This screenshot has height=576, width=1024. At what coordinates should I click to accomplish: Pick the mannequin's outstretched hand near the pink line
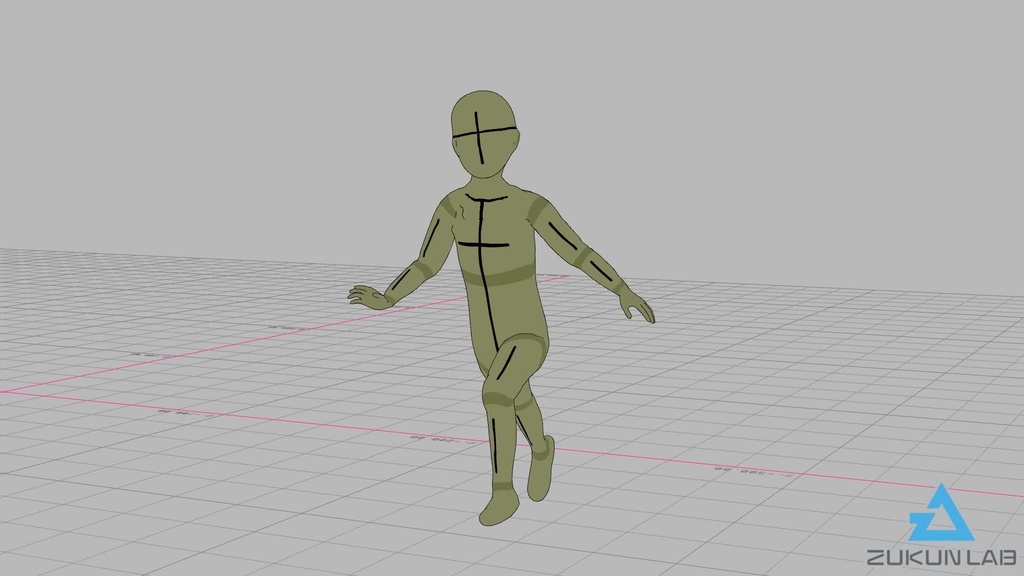(x=370, y=297)
